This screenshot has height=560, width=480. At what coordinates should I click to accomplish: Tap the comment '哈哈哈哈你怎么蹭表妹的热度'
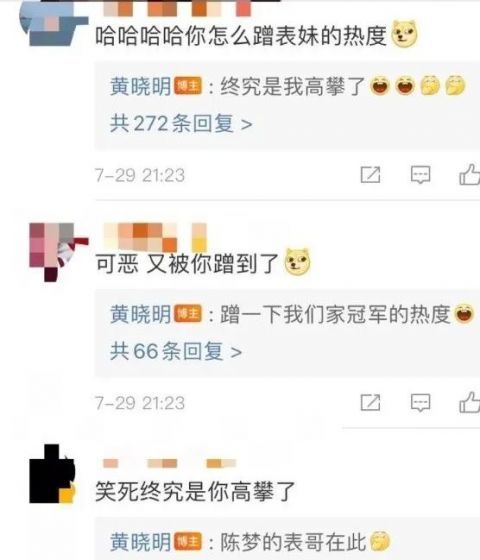click(241, 35)
